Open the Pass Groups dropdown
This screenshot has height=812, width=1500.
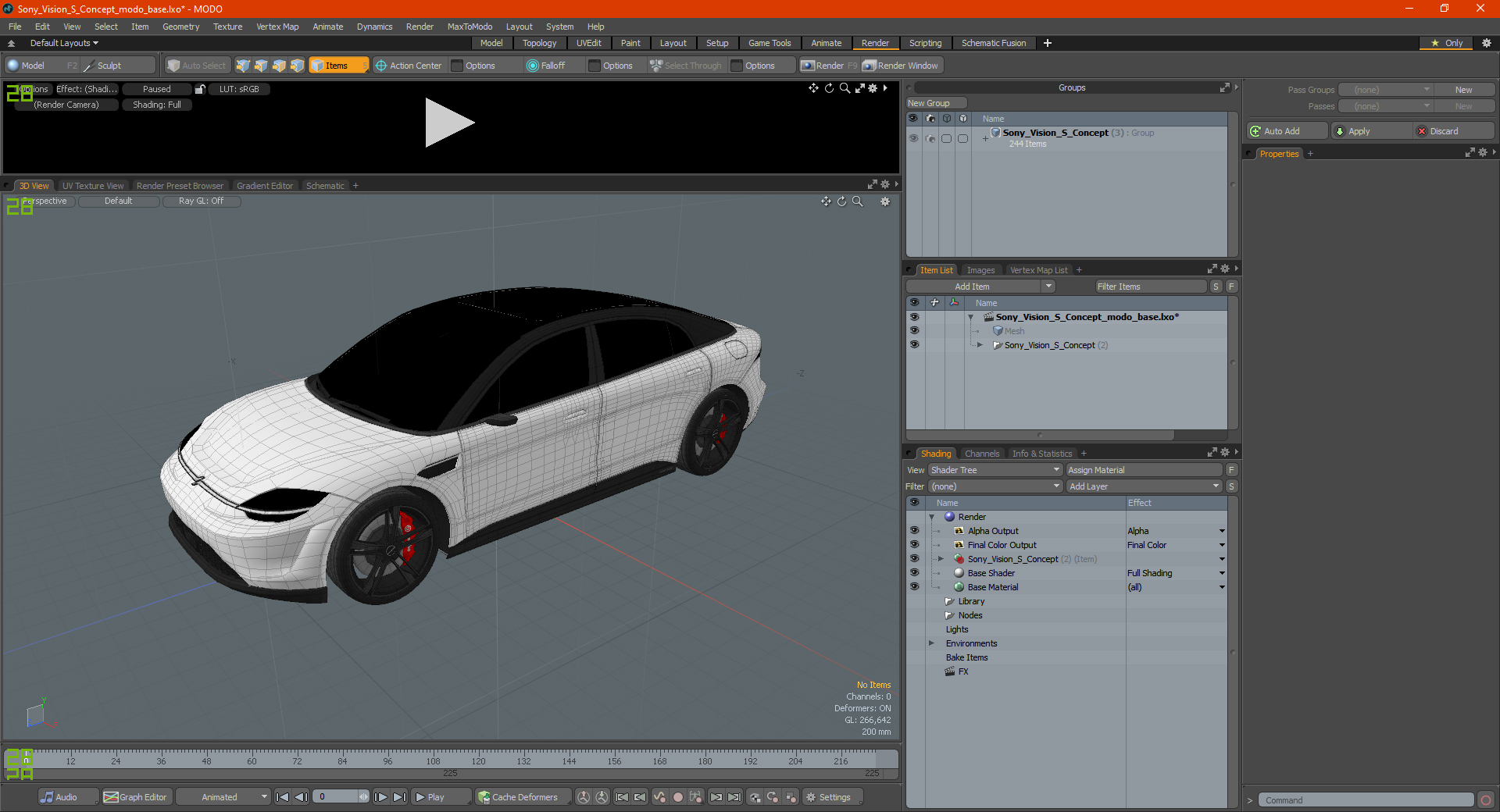[1386, 90]
